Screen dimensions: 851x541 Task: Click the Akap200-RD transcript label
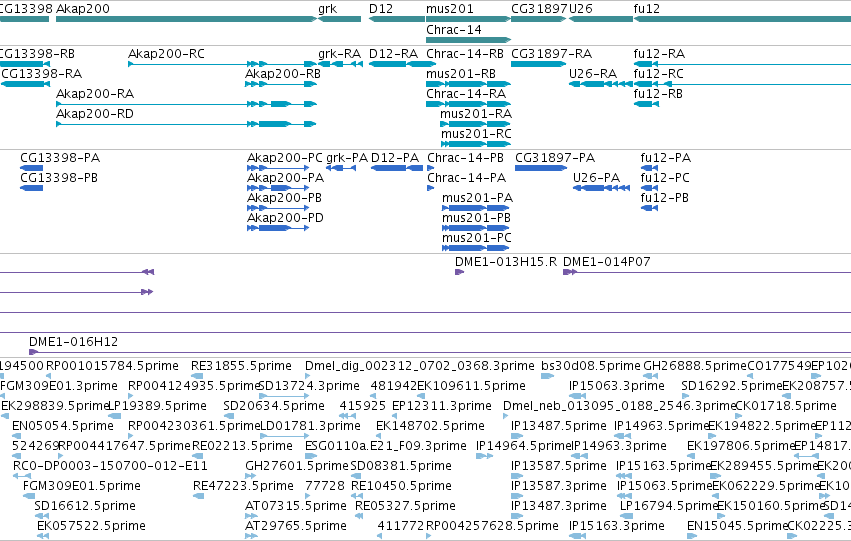click(95, 114)
